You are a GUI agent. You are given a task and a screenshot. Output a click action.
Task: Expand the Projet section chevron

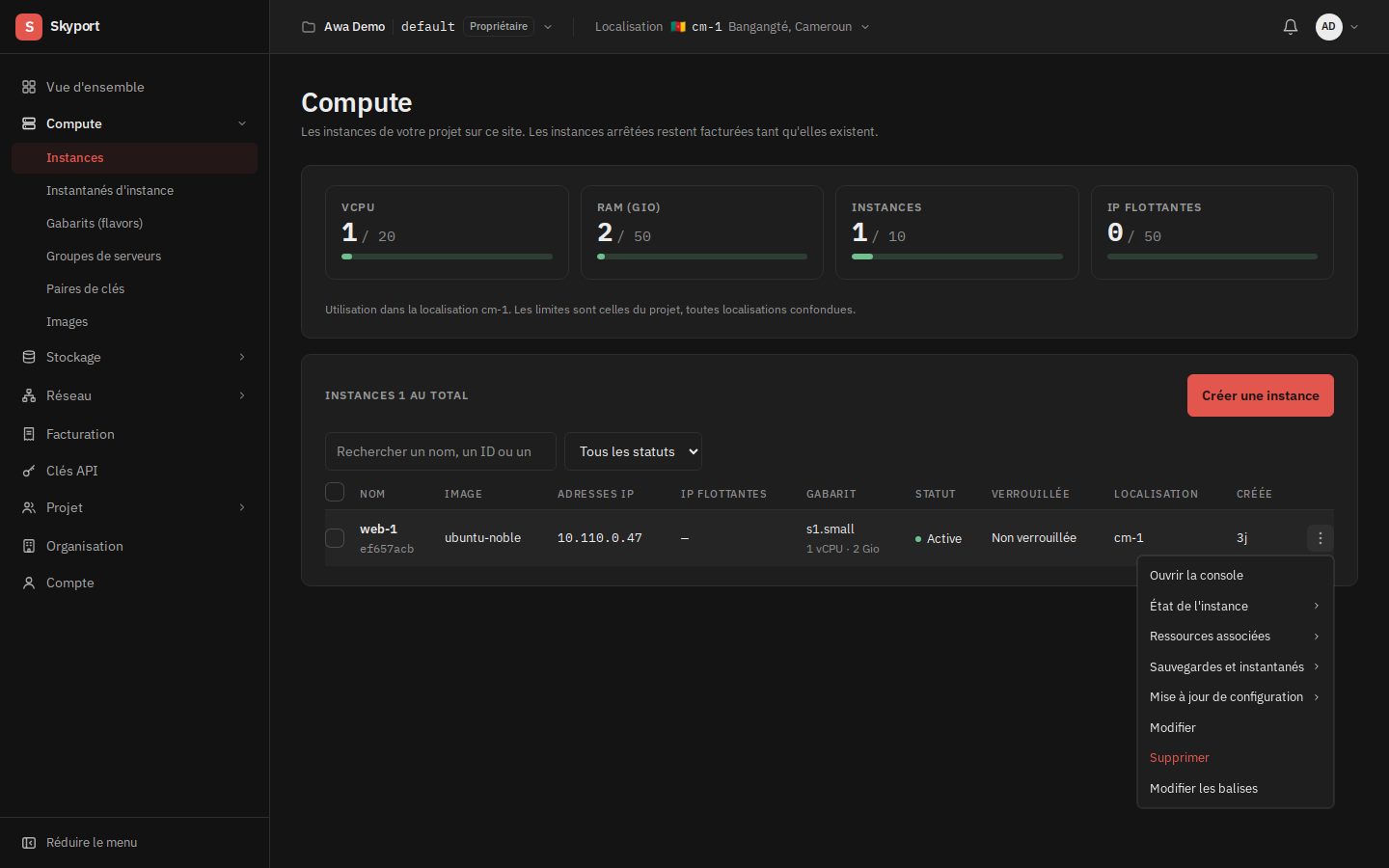tap(242, 507)
